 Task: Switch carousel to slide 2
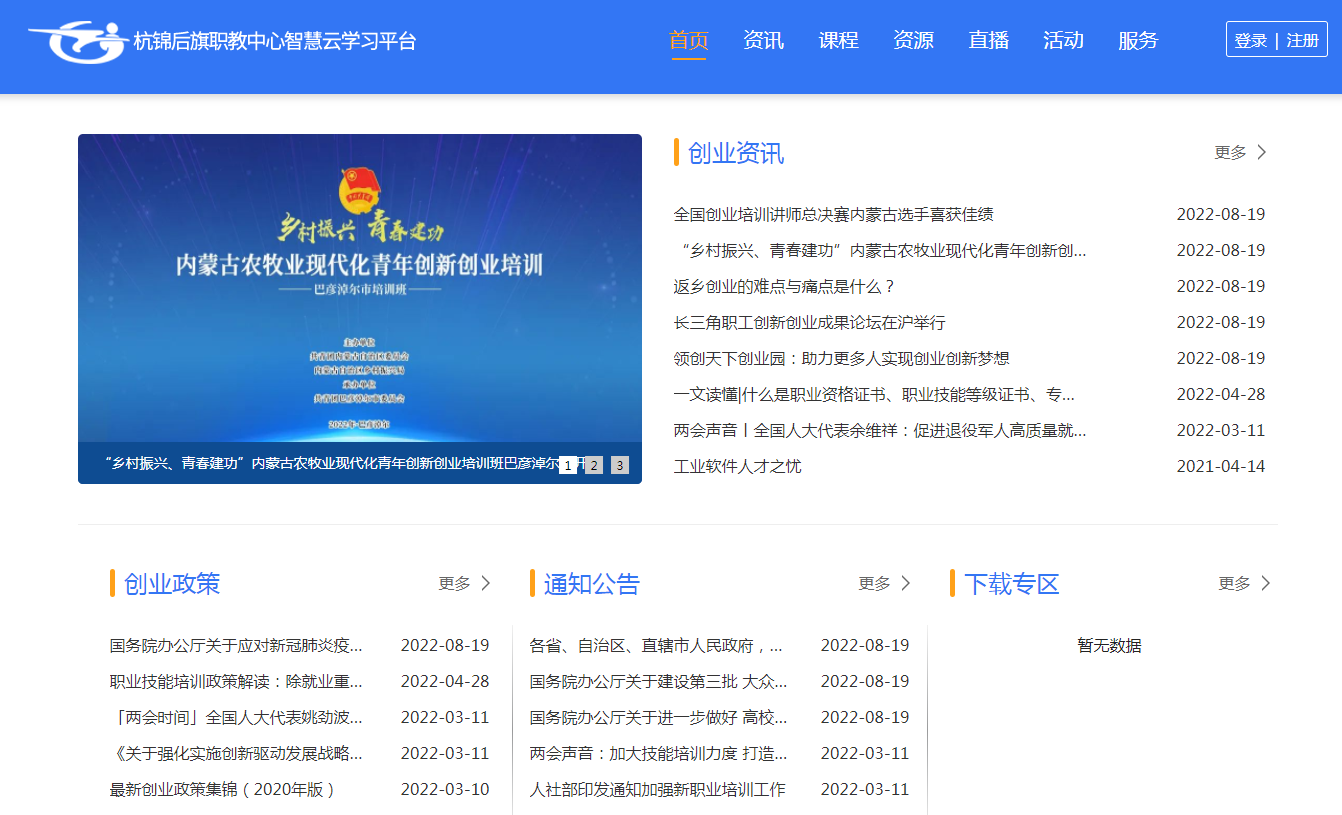pyautogui.click(x=594, y=465)
